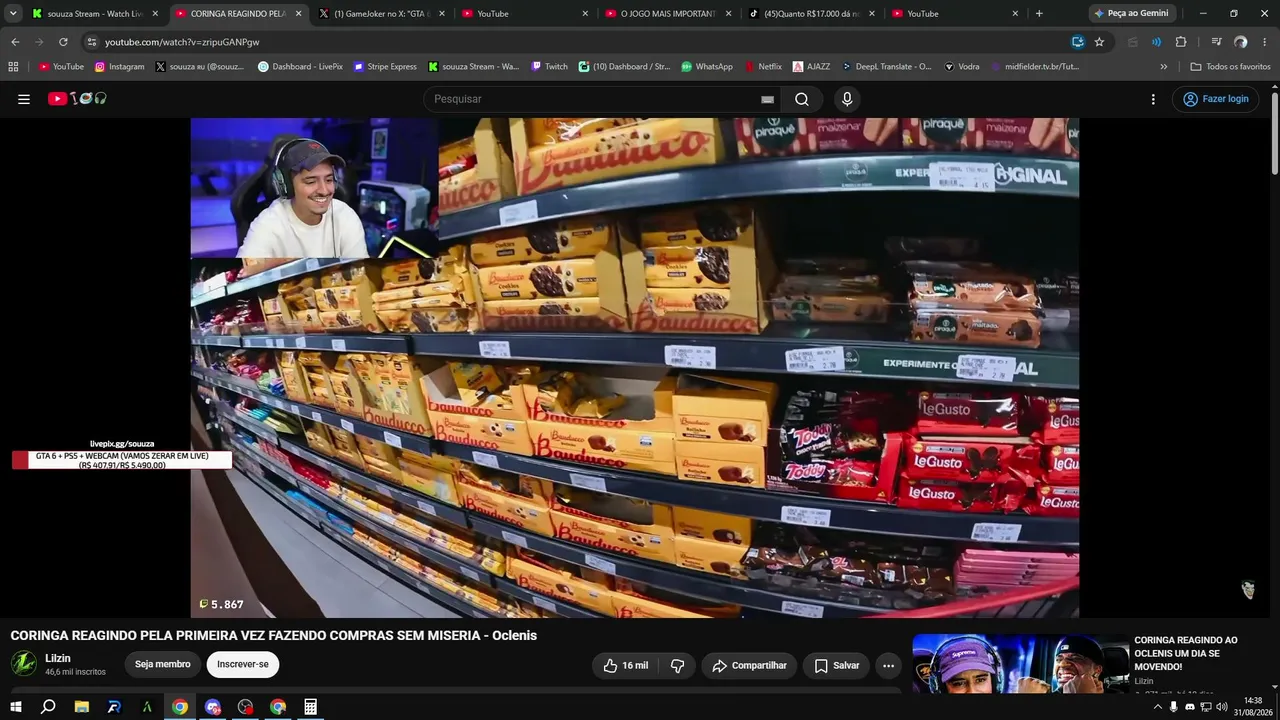Open the recommended video thumbnail CORINGA REAGINDO AO OCLENIS
Viewport: 1280px width, 720px height.
(x=1021, y=664)
